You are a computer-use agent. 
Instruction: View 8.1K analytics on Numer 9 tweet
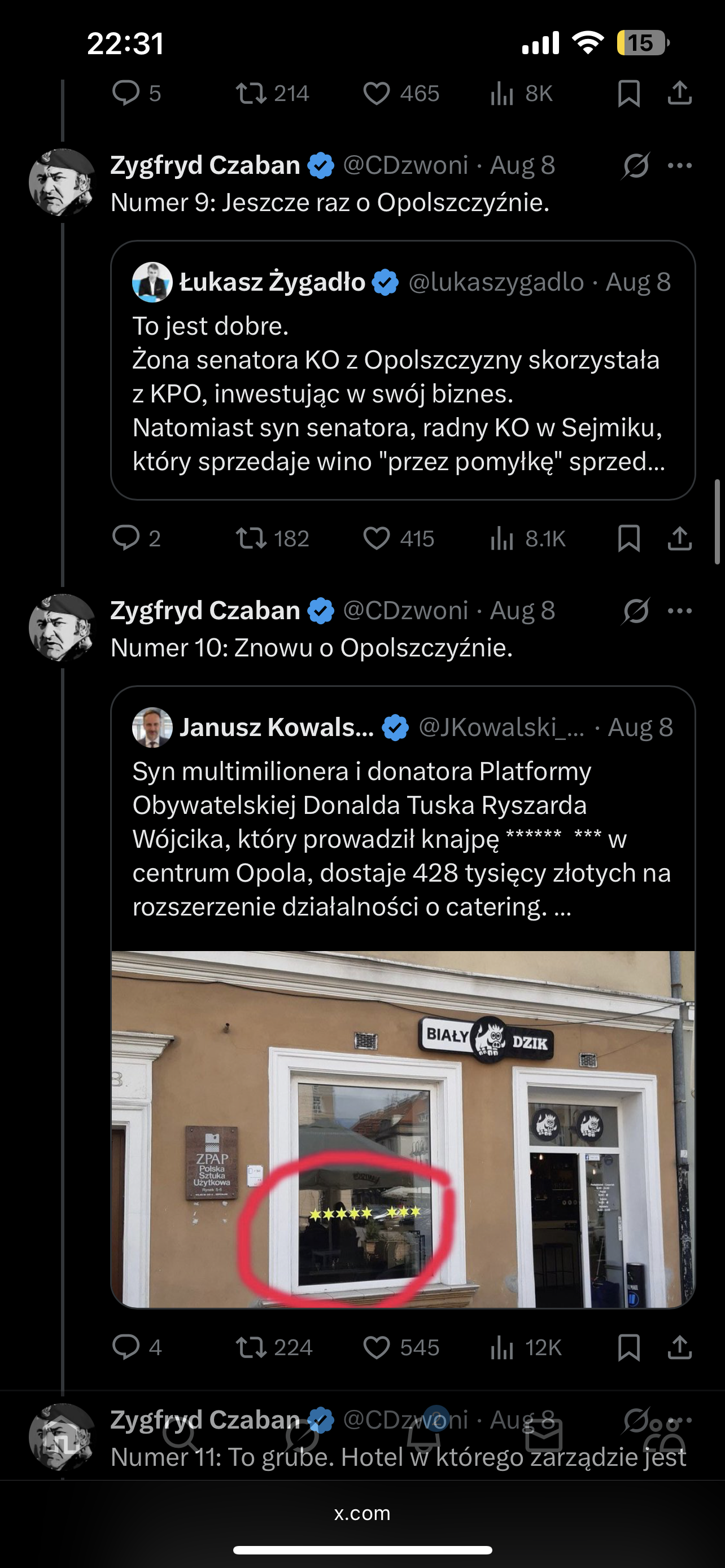[x=502, y=538]
